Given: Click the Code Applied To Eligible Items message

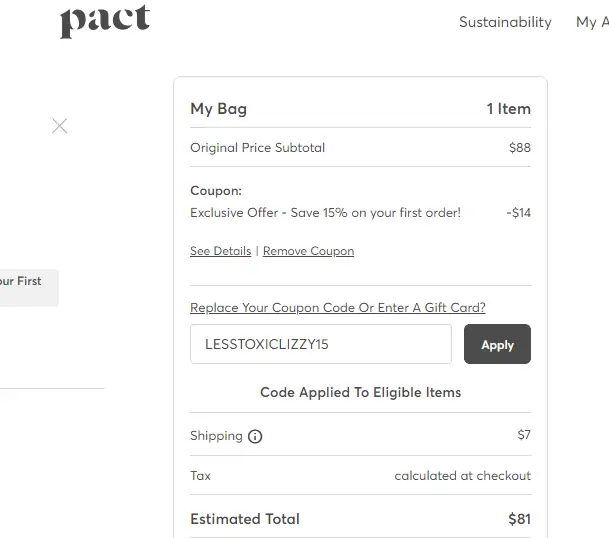Looking at the screenshot, I should tap(360, 393).
